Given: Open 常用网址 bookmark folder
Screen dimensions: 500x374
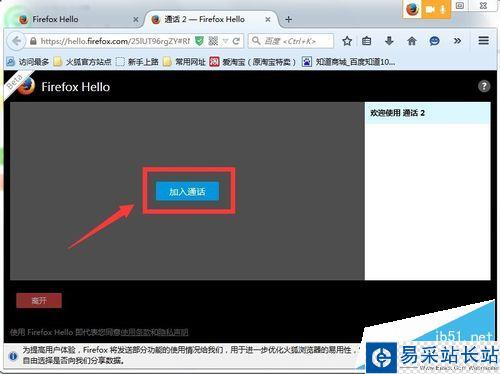Looking at the screenshot, I should (184, 62).
